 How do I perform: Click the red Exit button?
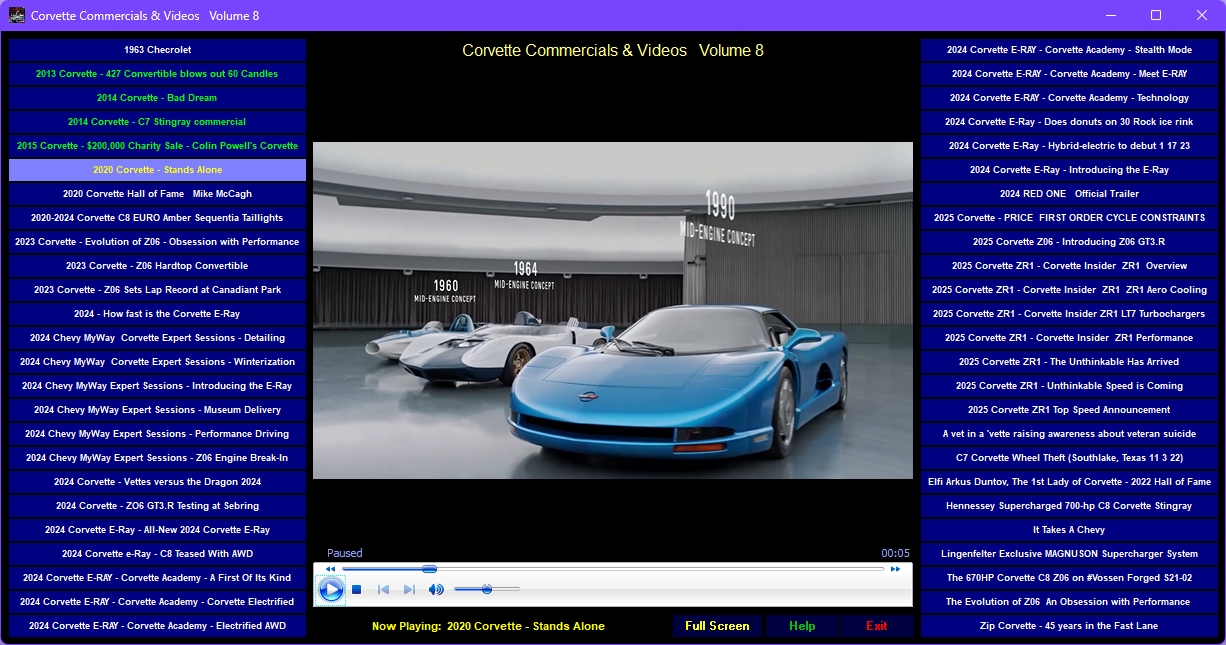click(x=877, y=626)
